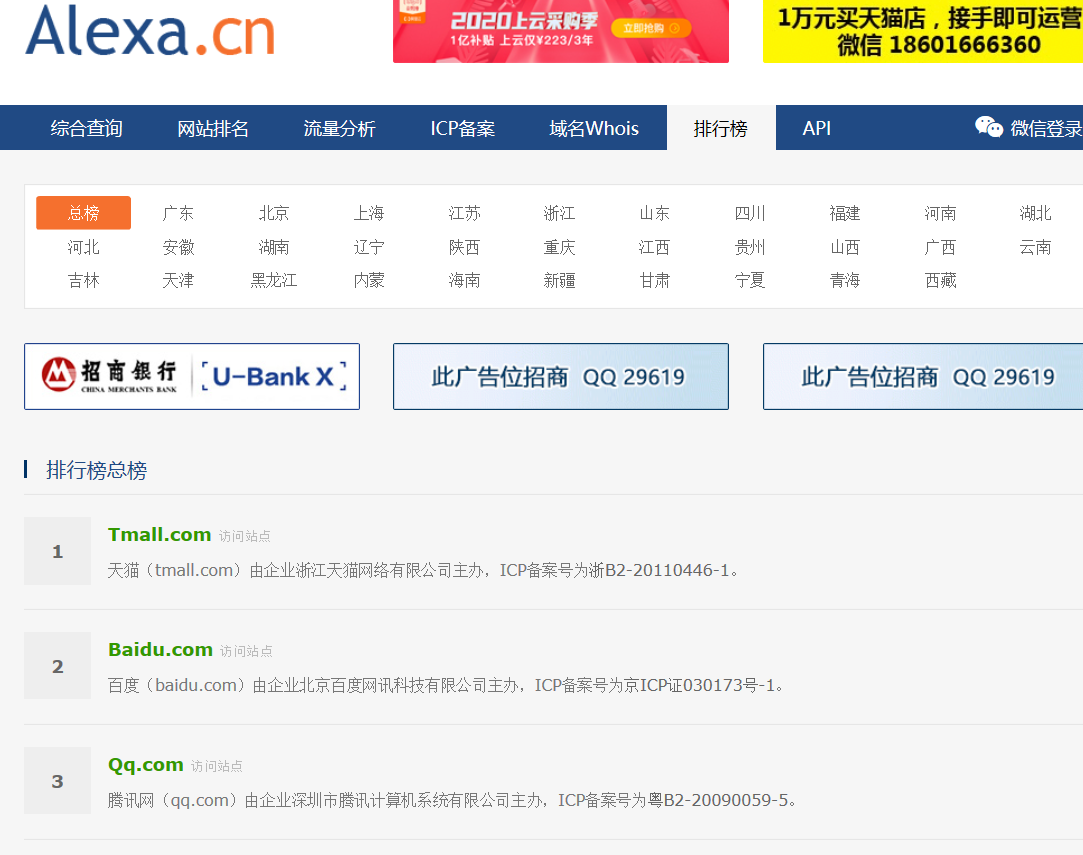Filter ranking by 海南
The width and height of the screenshot is (1083, 855).
464,280
